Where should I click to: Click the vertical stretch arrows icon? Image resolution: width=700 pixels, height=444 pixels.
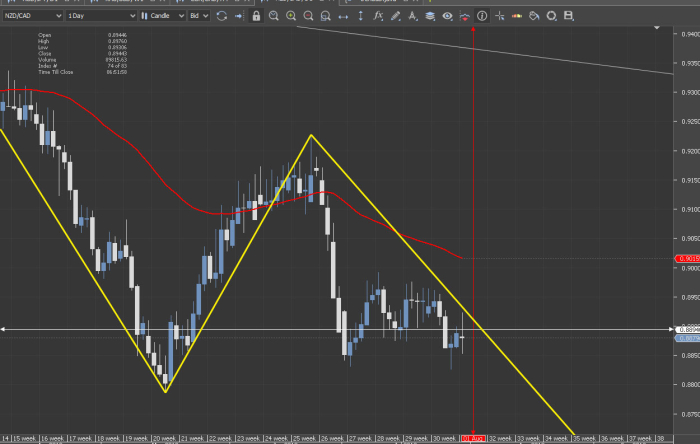[361, 16]
